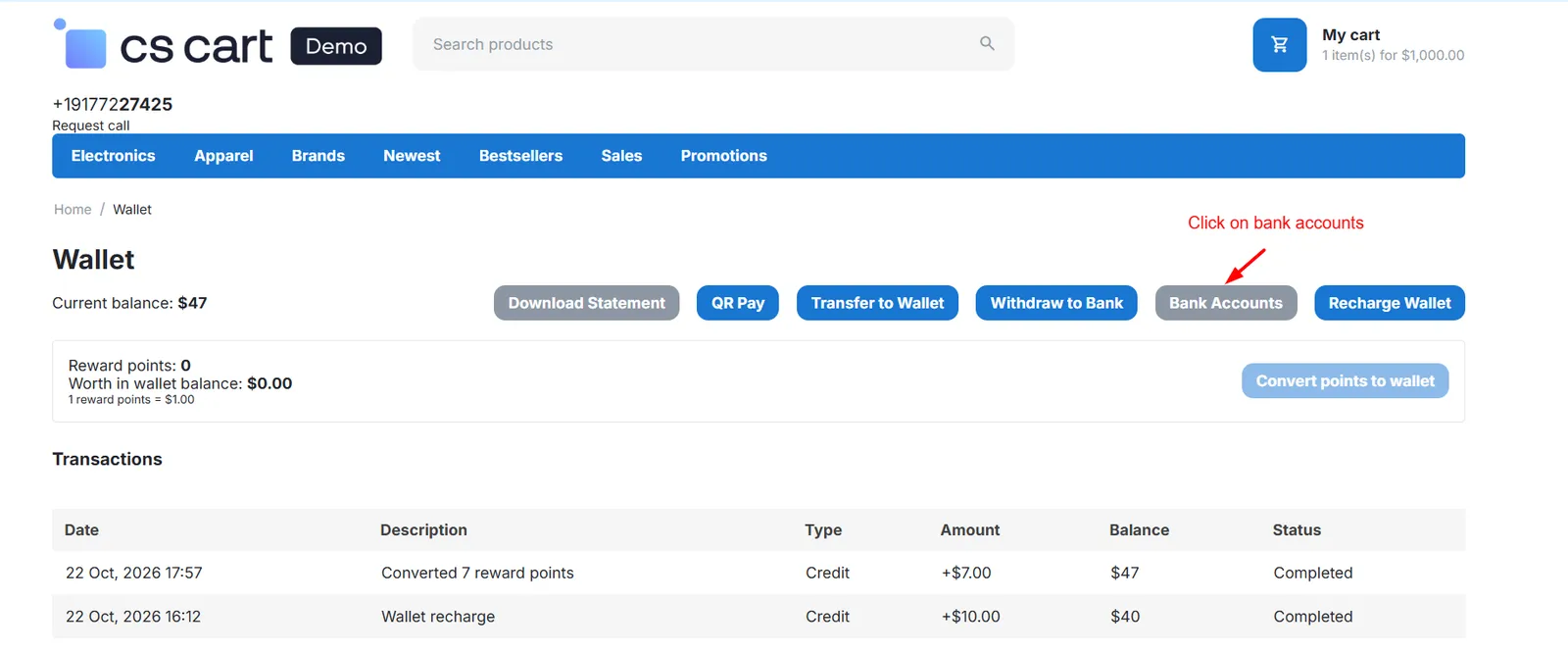The height and width of the screenshot is (651, 1568).
Task: Open the QR Pay button
Action: [738, 303]
